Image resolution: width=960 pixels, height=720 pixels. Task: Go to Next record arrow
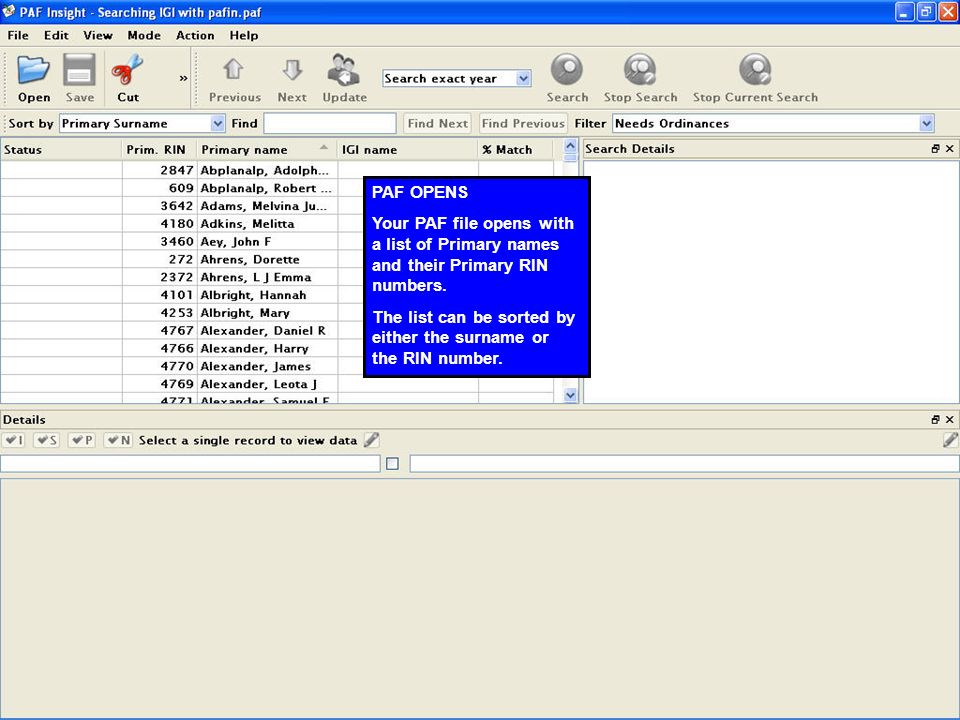click(292, 69)
